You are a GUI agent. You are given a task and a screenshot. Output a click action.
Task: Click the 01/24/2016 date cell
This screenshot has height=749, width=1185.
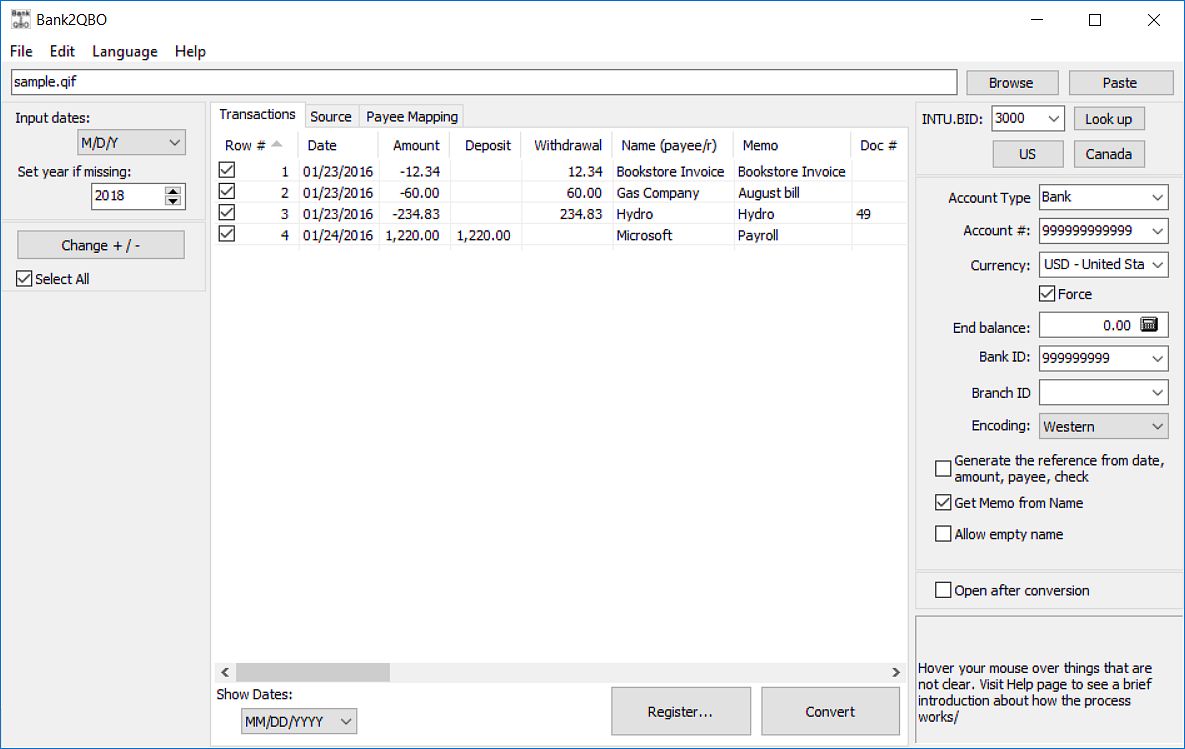point(338,235)
